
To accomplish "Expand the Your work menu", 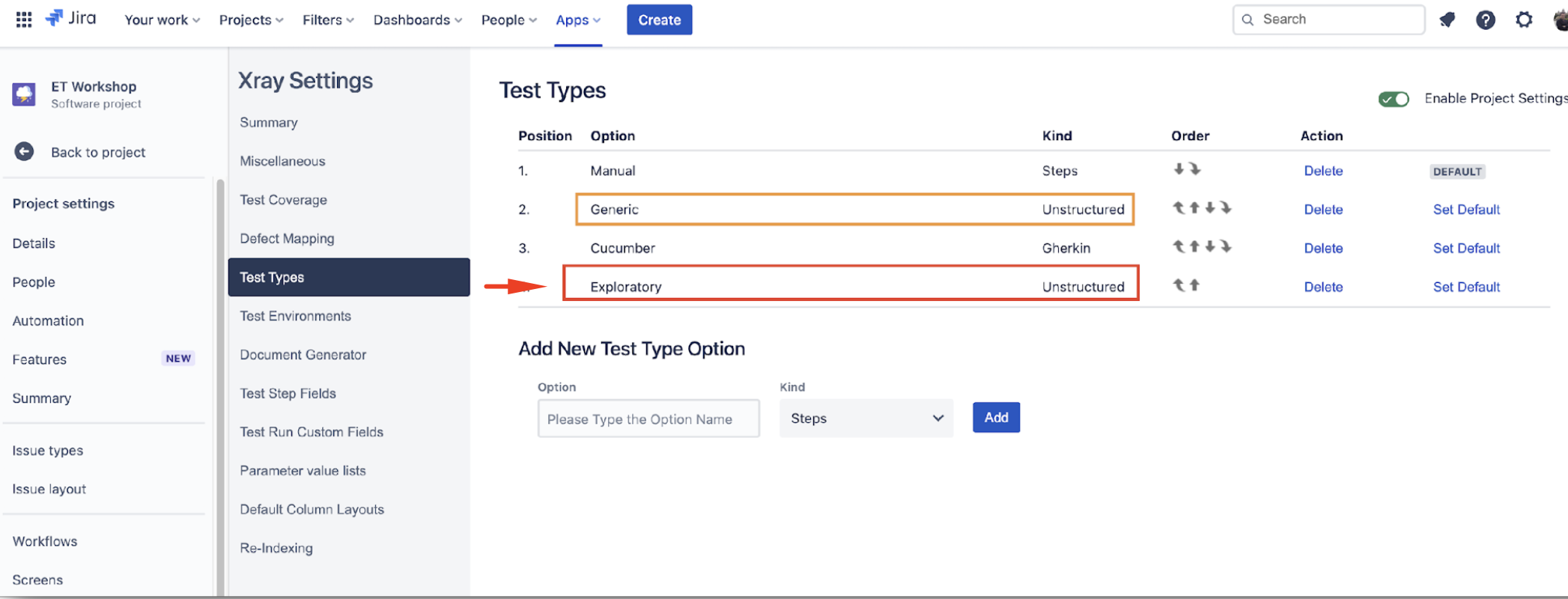I will coord(162,20).
